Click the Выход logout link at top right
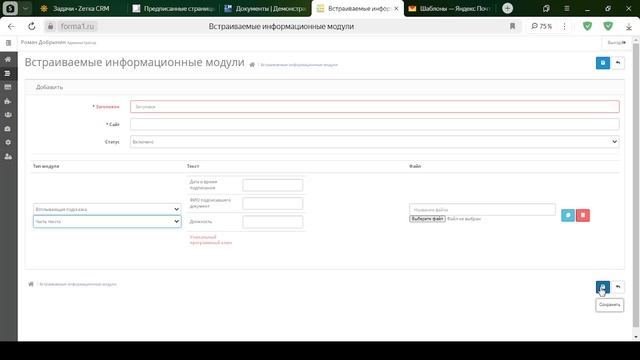 click(x=616, y=42)
